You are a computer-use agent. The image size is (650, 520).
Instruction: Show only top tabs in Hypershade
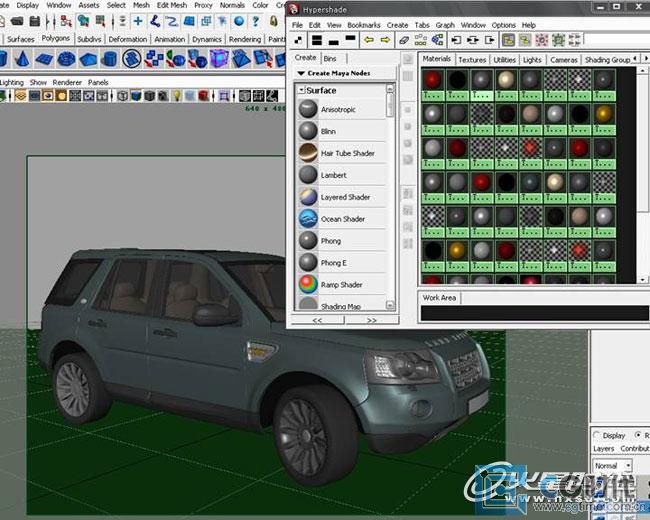(x=350, y=39)
